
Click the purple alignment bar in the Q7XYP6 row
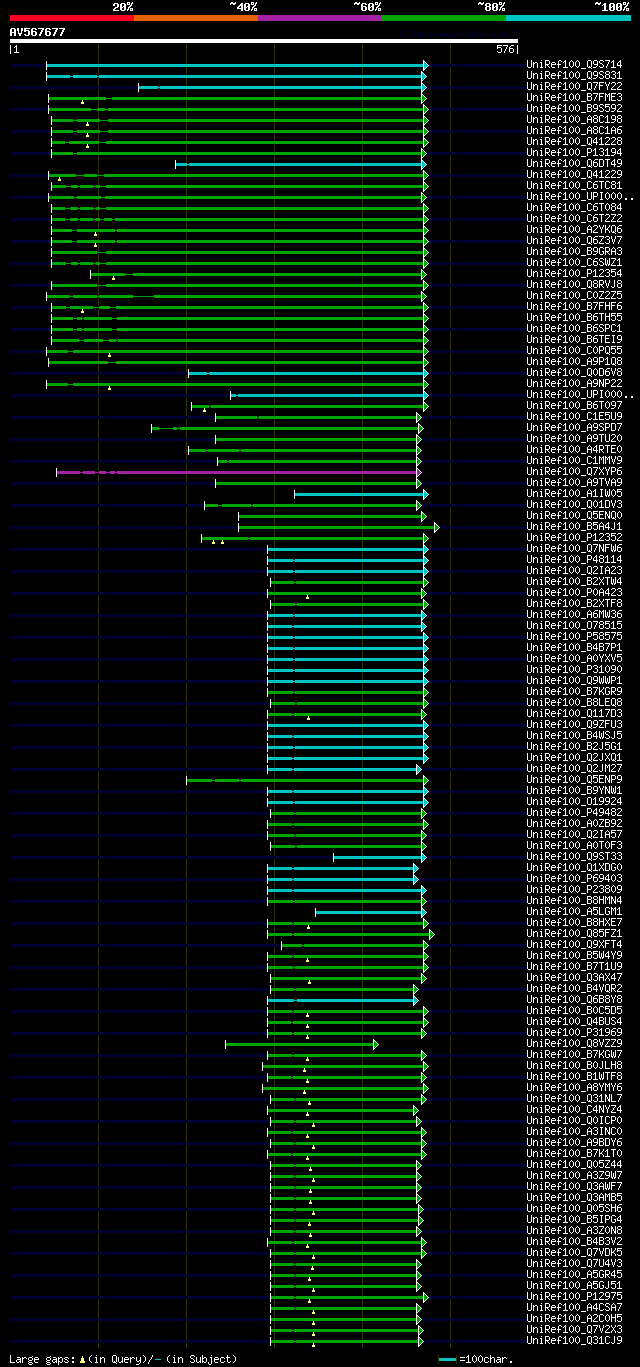coord(239,471)
